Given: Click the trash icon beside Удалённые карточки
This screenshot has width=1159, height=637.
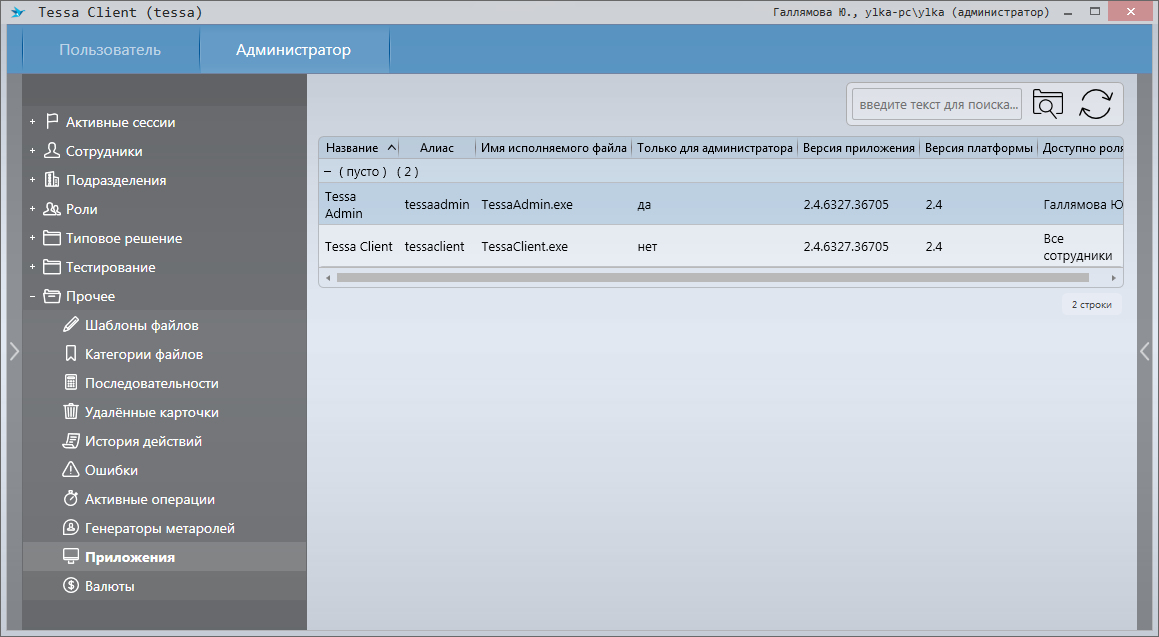Looking at the screenshot, I should click(x=71, y=412).
